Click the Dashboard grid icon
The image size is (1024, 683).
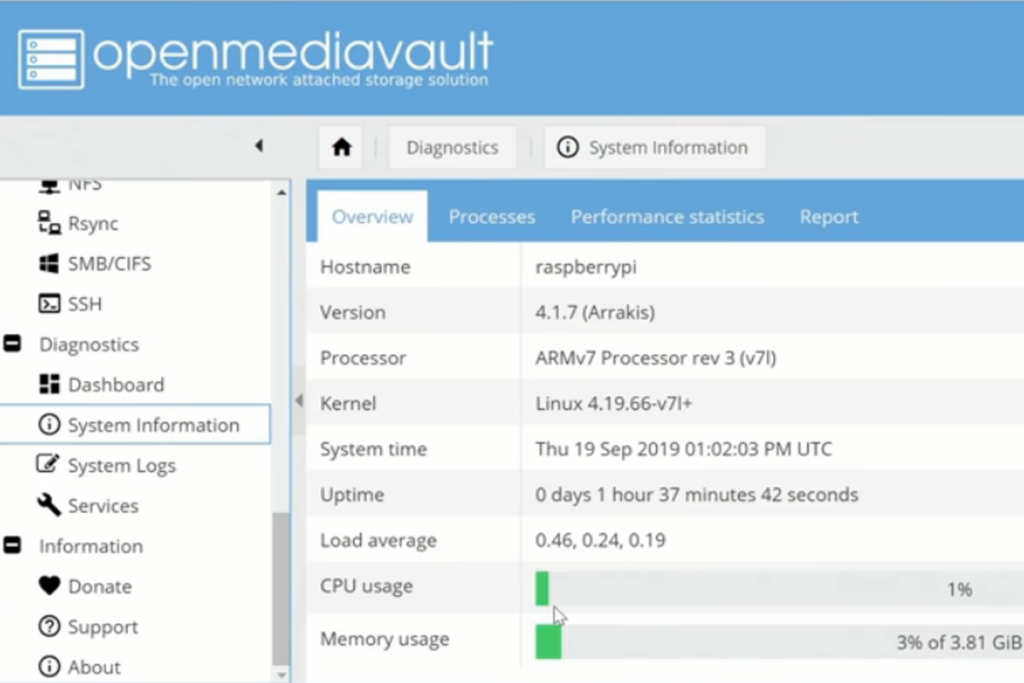click(49, 384)
